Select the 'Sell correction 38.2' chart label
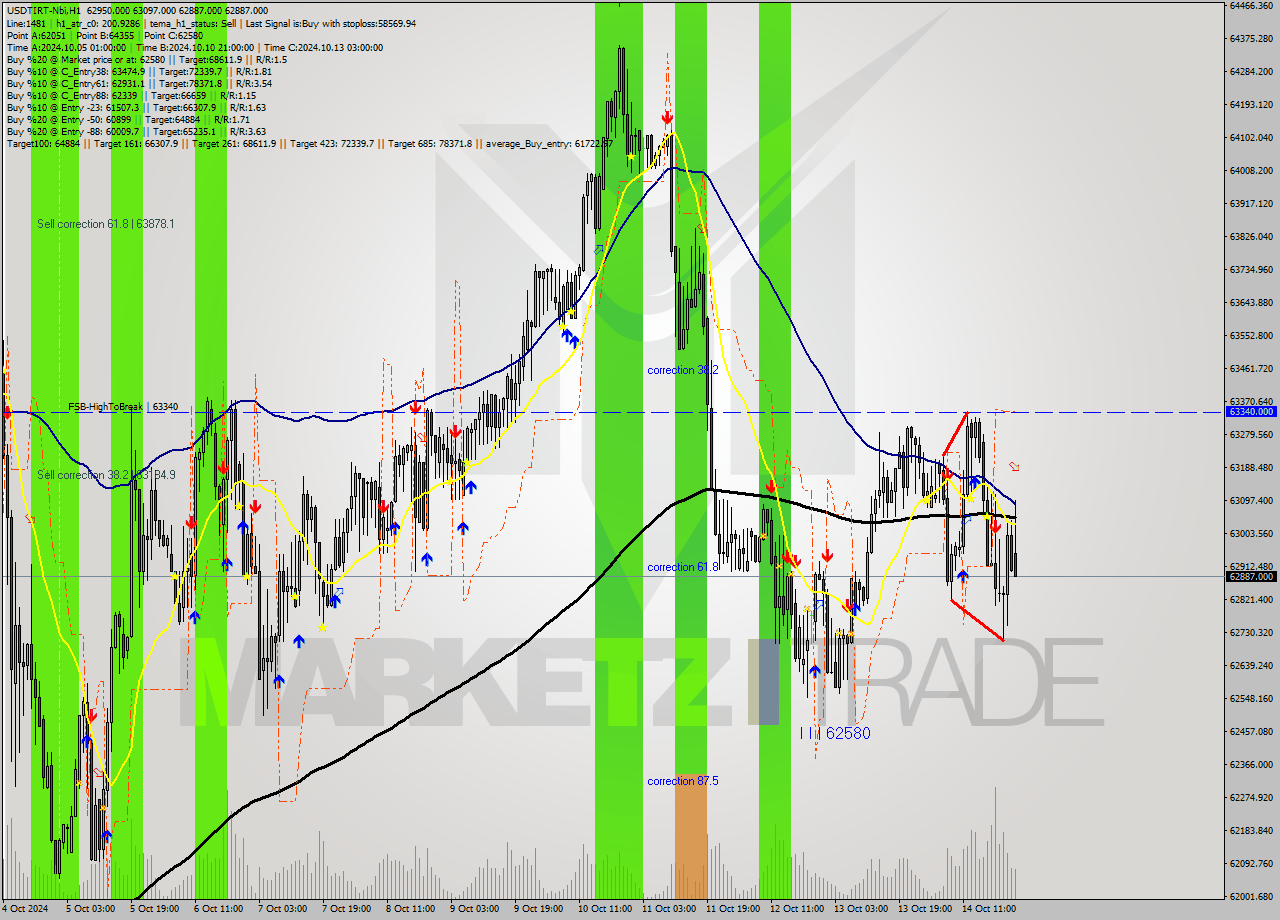This screenshot has width=1280, height=920. coord(106,475)
